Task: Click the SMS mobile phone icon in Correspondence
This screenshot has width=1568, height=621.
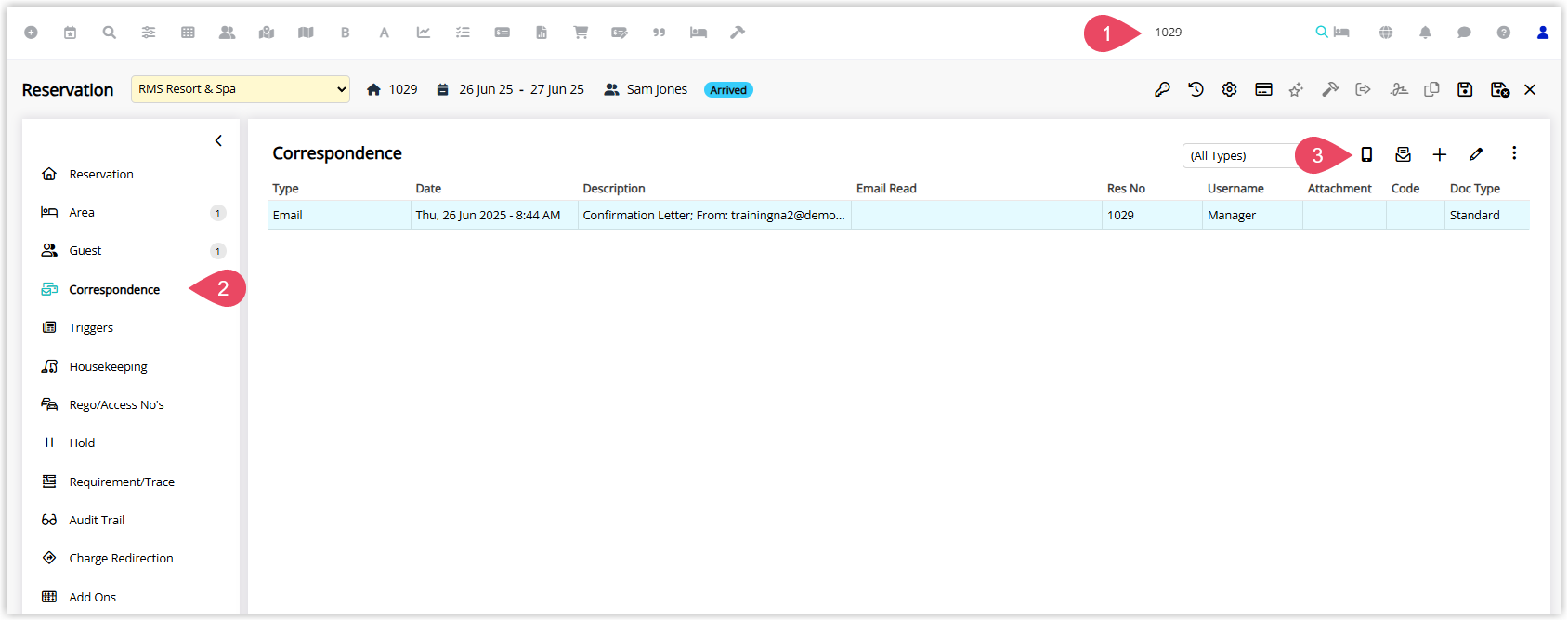Action: coord(1366,154)
